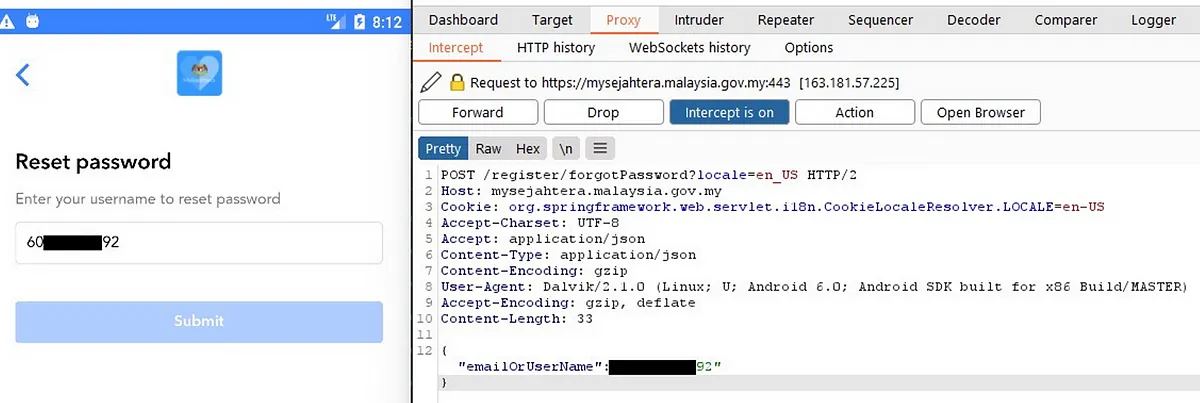Open the Proxy Options sub-tab

(808, 47)
